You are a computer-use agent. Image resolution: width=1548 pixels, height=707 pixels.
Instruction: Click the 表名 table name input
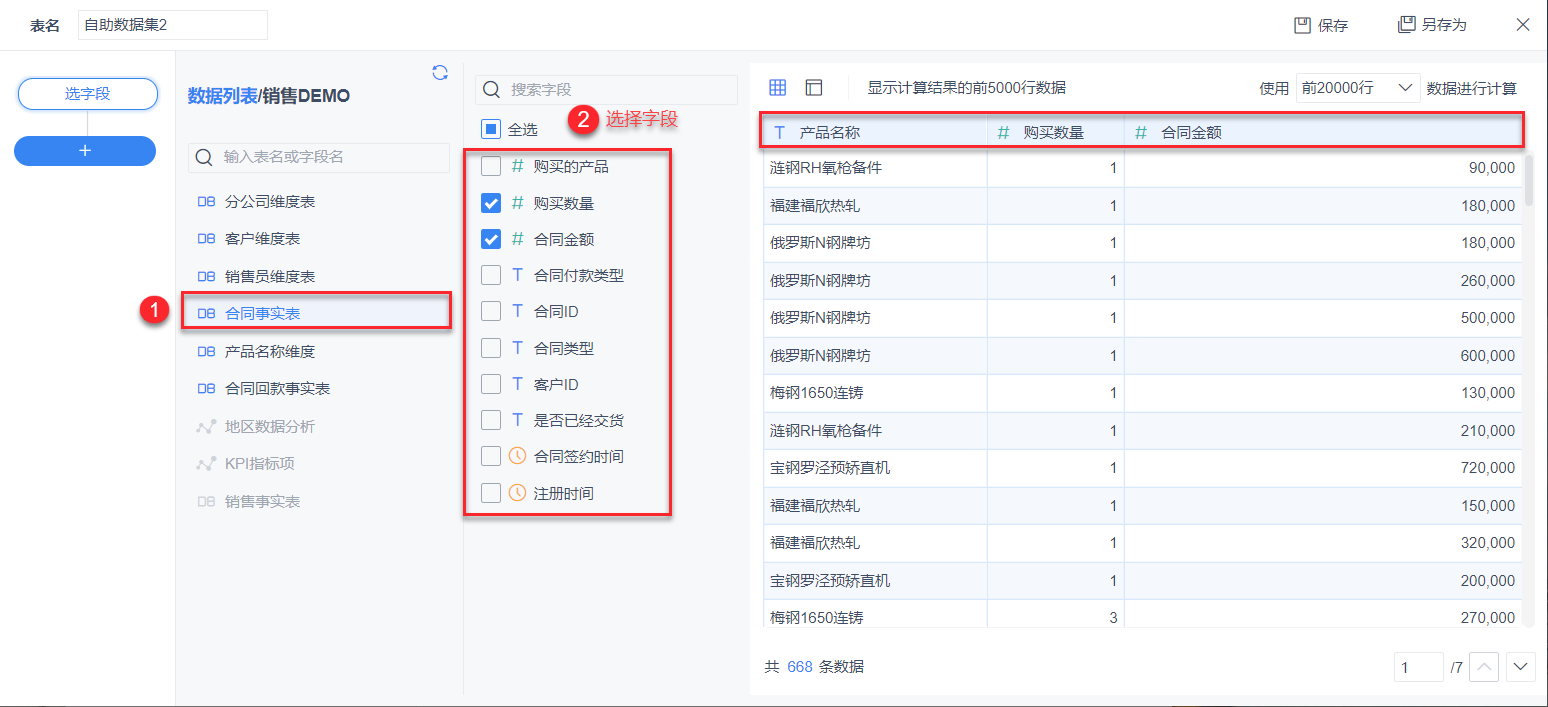[172, 25]
